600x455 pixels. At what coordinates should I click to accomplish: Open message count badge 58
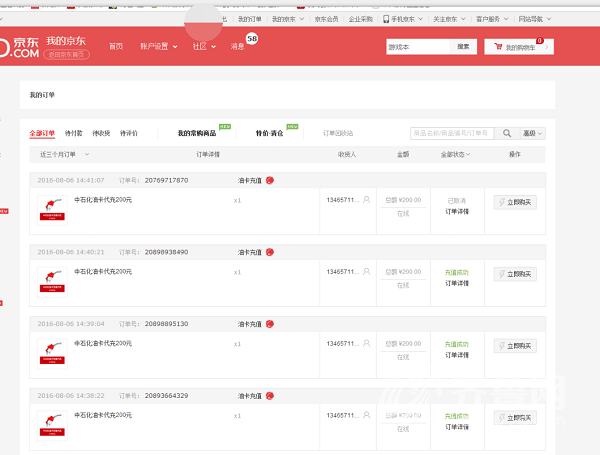(x=252, y=39)
